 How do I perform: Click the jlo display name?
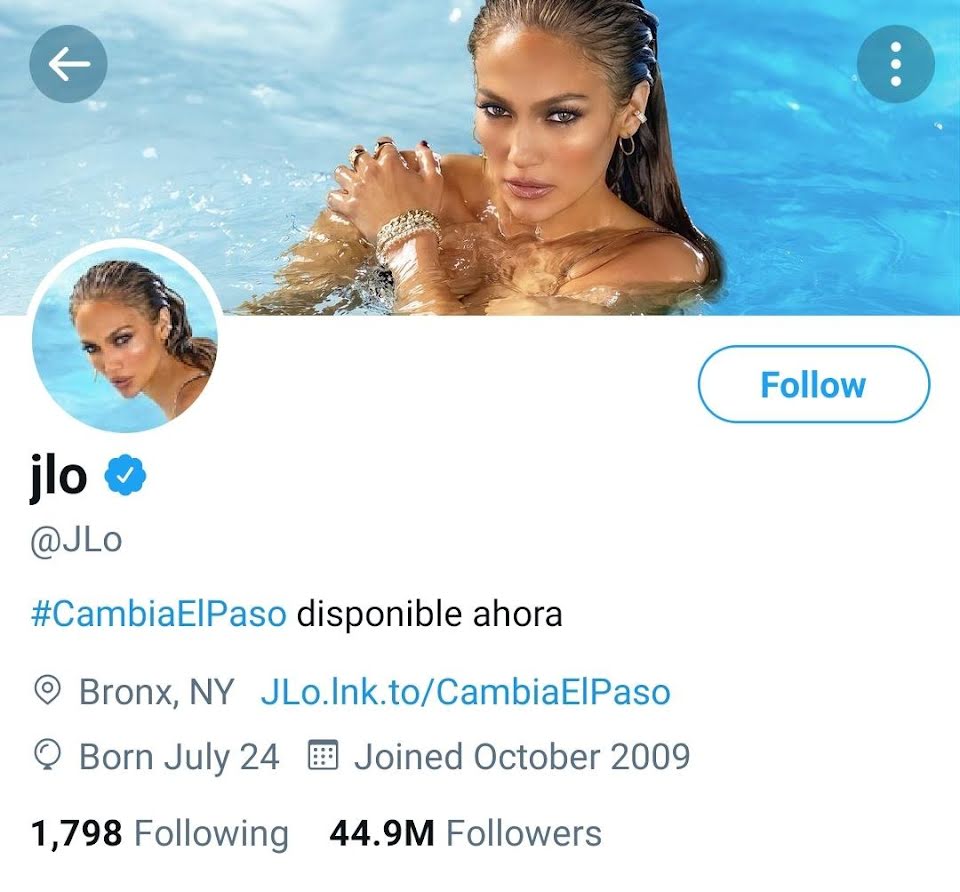[58, 476]
